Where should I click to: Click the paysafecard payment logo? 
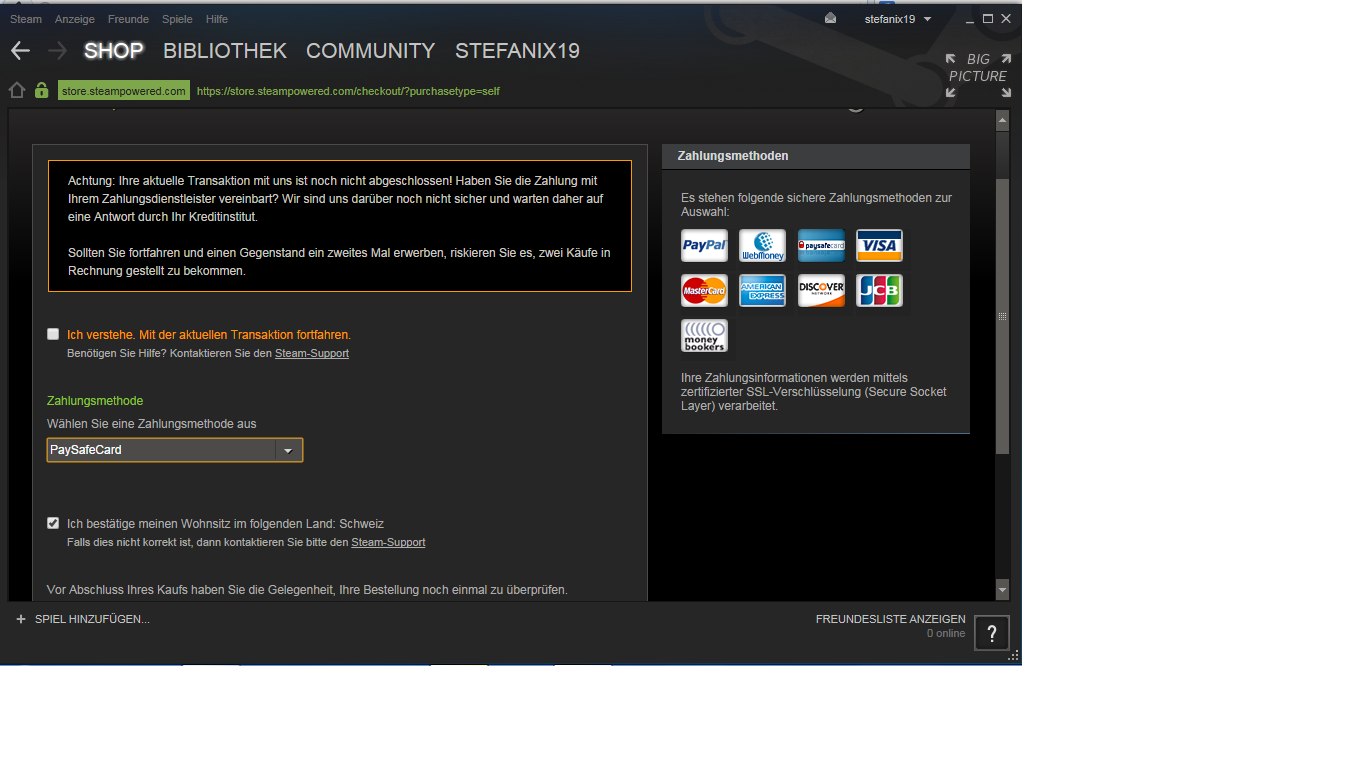click(x=821, y=245)
